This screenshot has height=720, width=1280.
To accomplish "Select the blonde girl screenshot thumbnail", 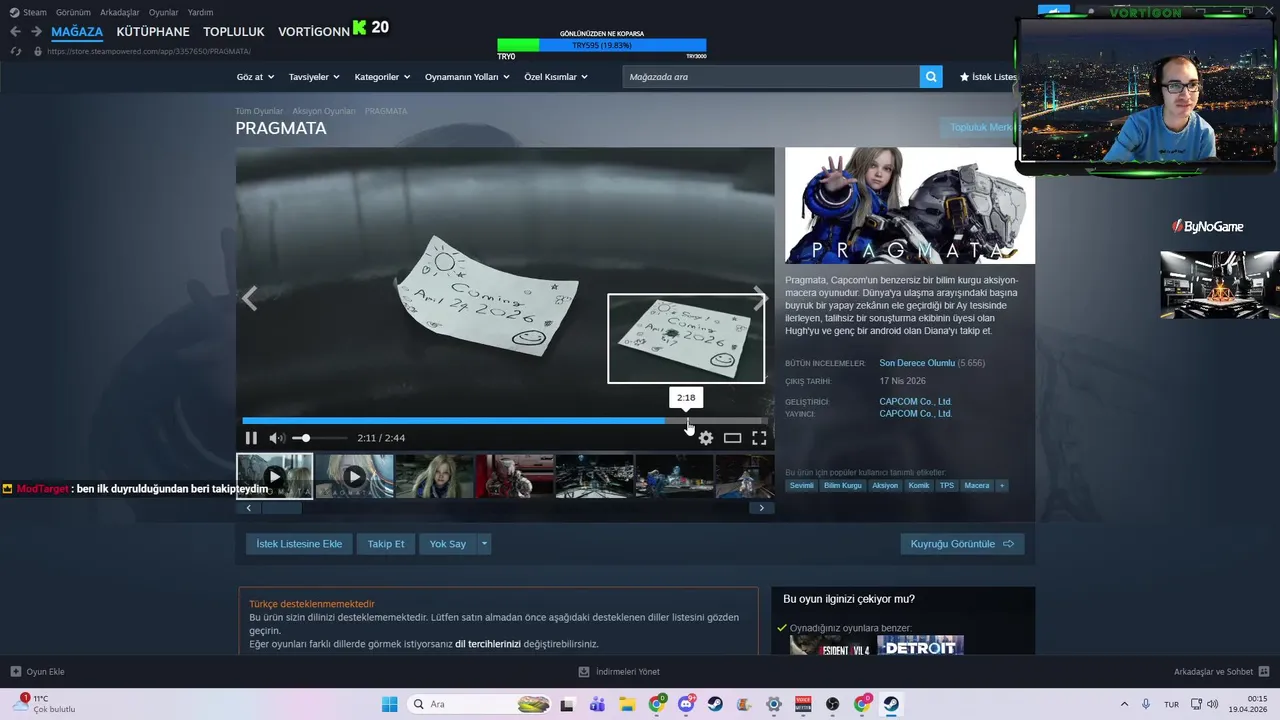I will 434,476.
